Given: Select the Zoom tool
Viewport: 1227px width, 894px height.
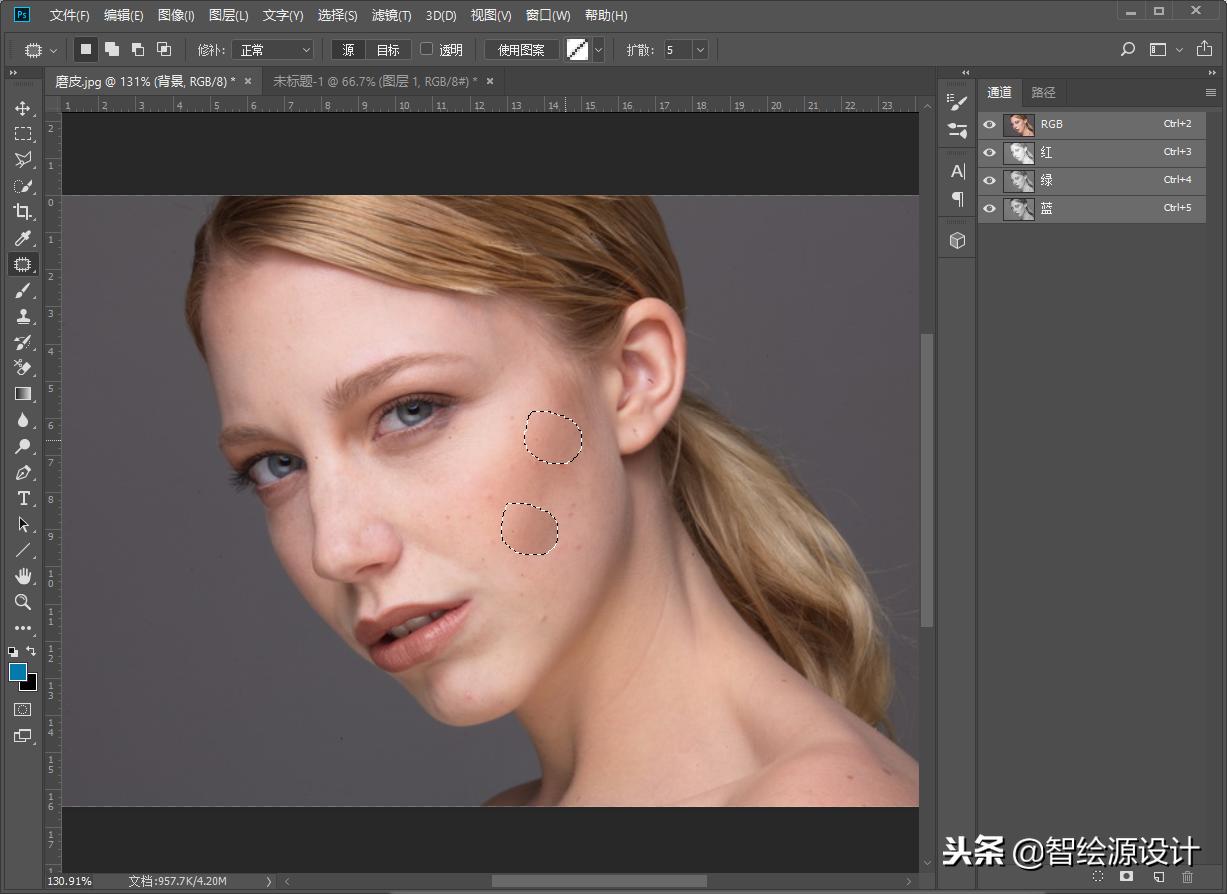Looking at the screenshot, I should (x=22, y=602).
